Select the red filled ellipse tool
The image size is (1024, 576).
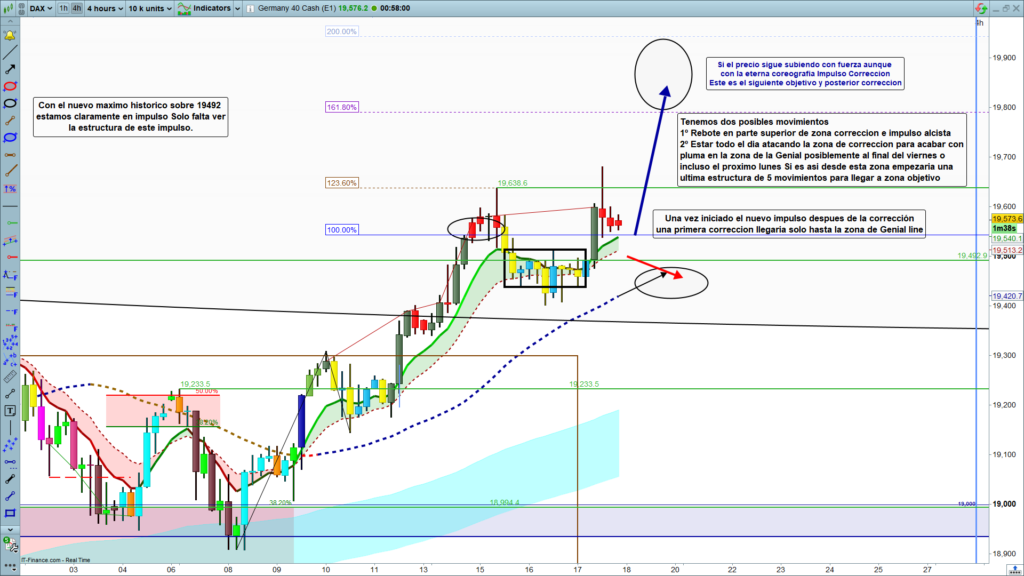[x=10, y=86]
